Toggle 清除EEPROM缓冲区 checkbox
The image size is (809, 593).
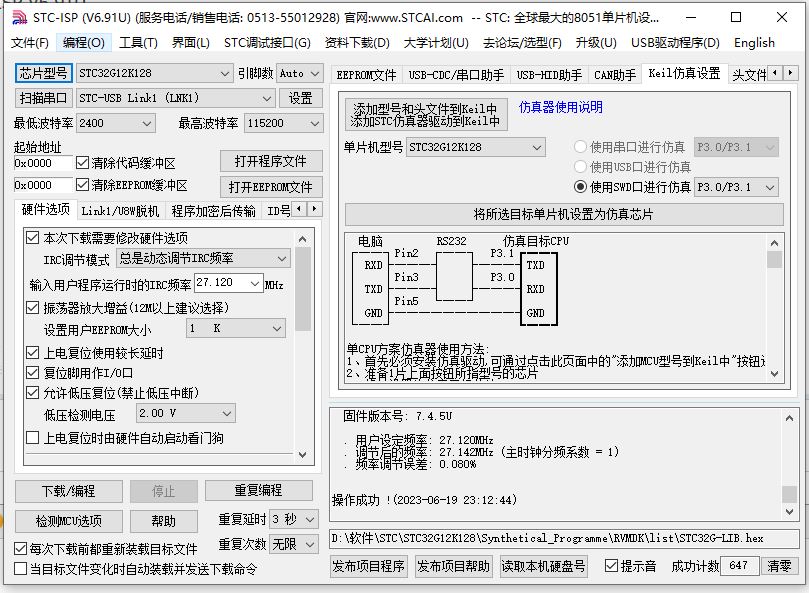click(82, 185)
